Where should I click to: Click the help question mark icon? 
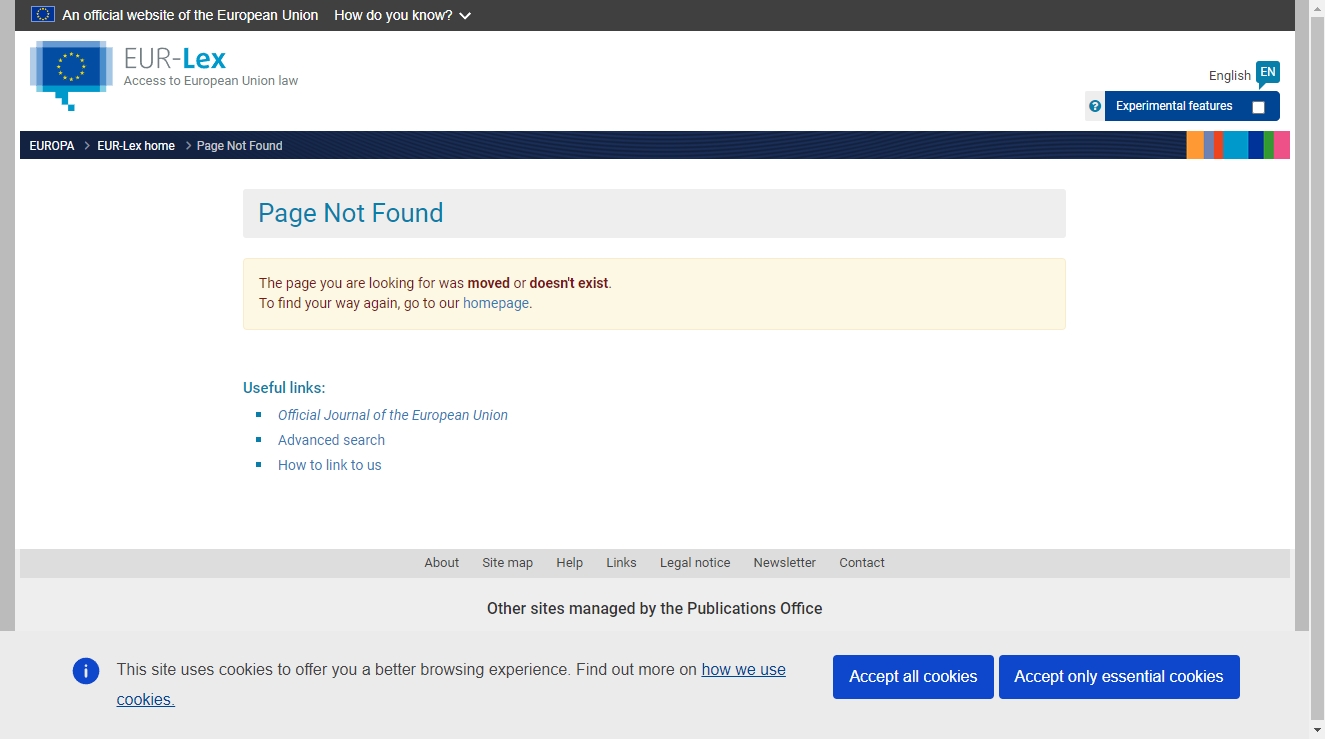tap(1095, 106)
